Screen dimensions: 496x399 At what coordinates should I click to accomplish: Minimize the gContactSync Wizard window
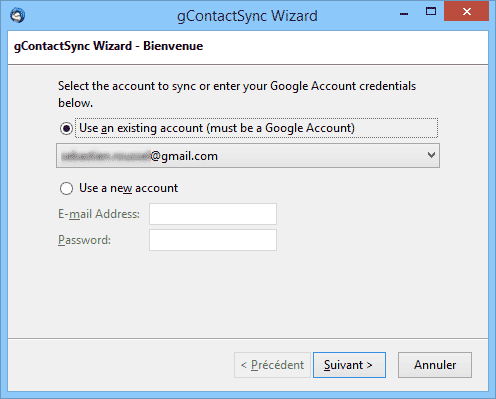tap(404, 13)
